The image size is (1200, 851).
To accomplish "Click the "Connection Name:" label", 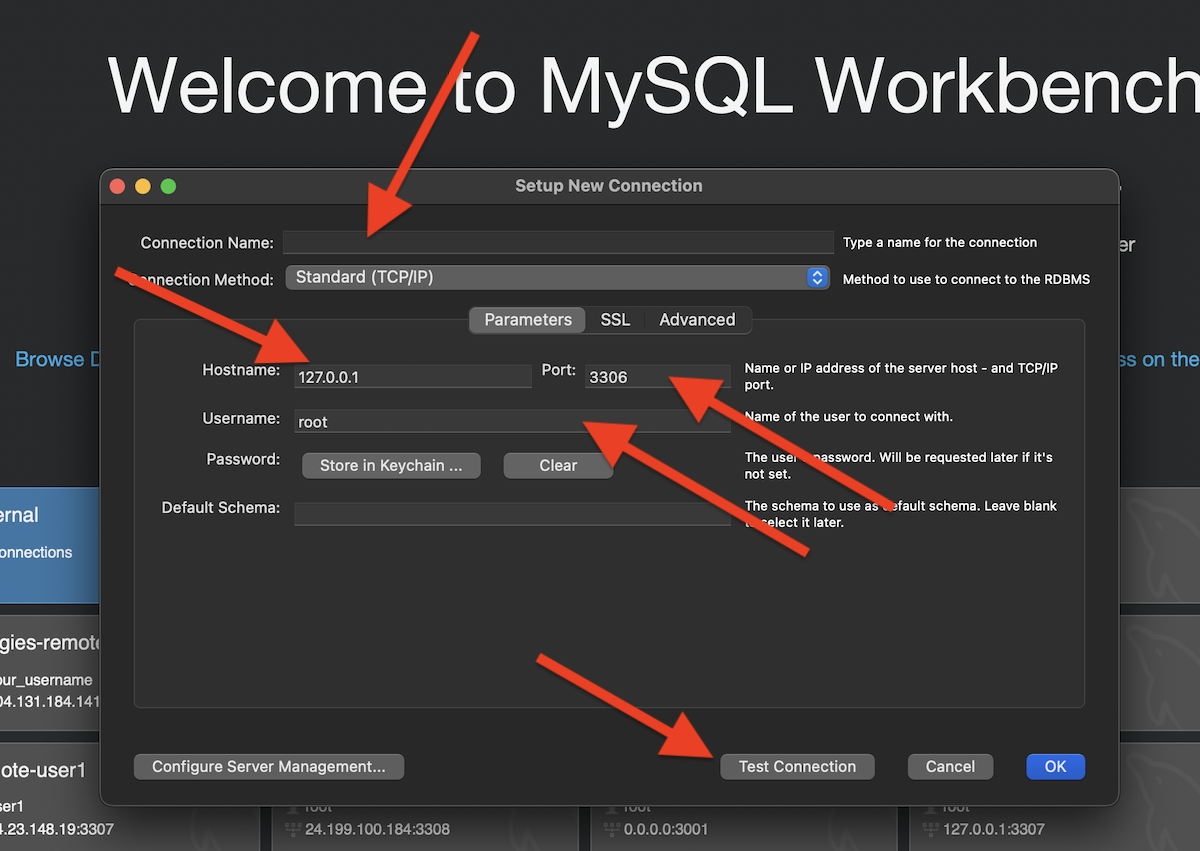I will click(x=207, y=243).
